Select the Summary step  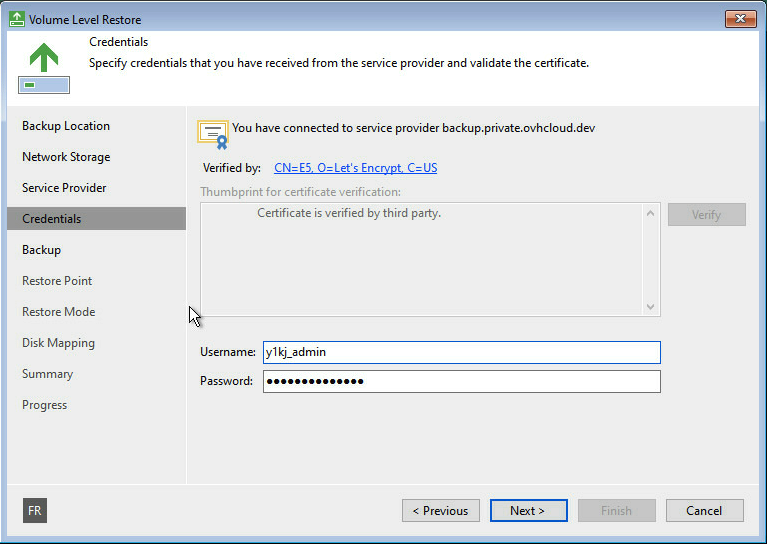coord(47,374)
